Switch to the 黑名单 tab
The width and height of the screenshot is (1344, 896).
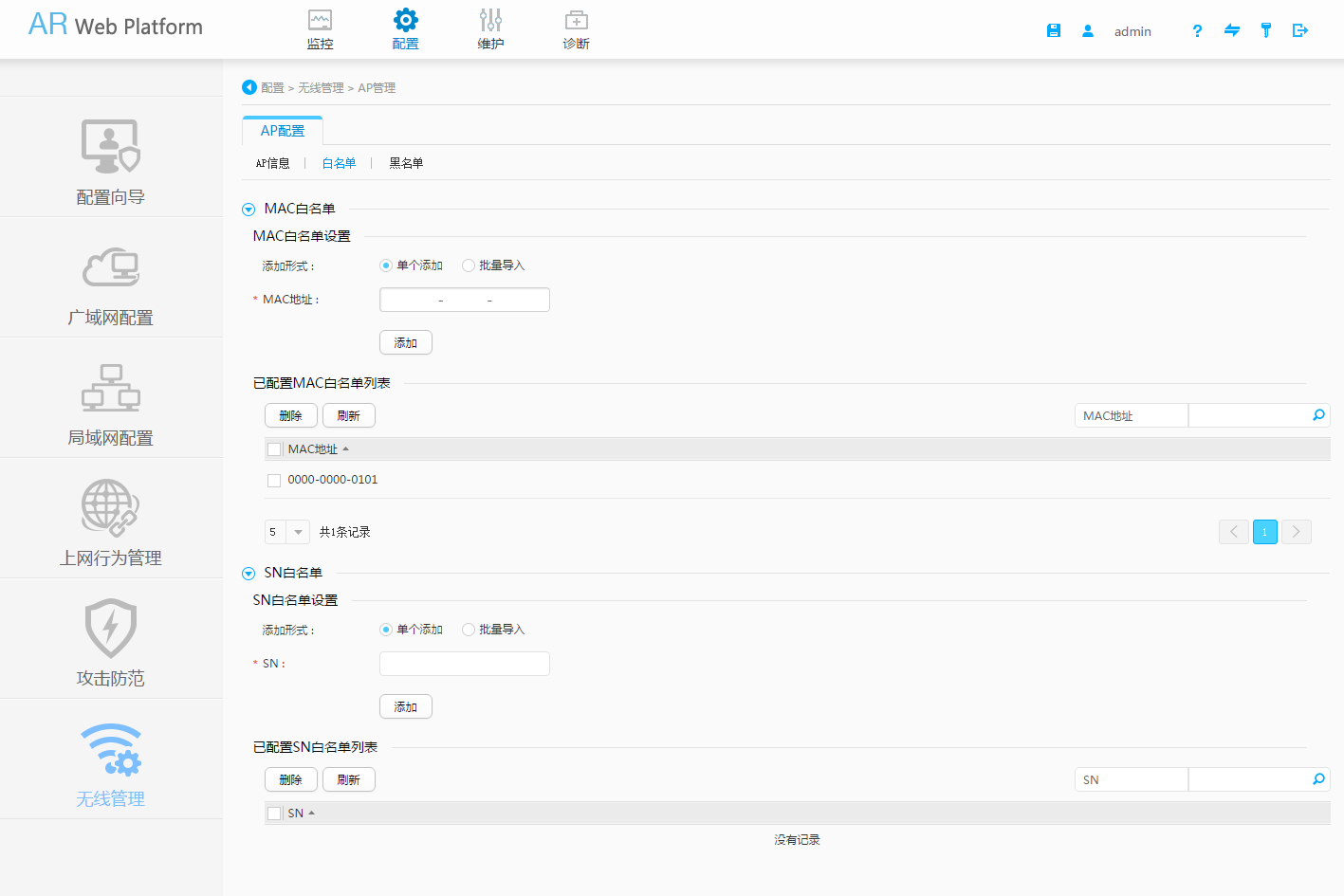pos(405,163)
